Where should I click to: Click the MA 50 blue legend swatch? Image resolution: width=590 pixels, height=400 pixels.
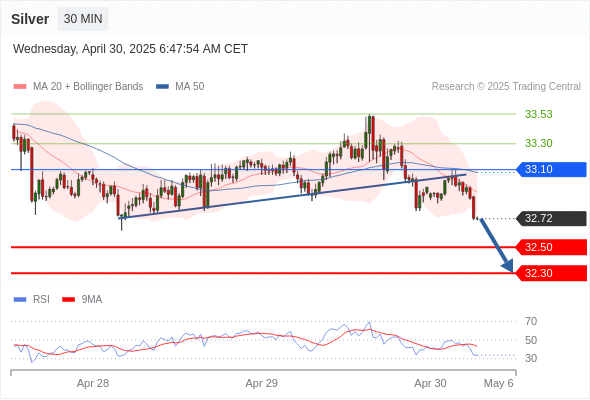coord(162,87)
